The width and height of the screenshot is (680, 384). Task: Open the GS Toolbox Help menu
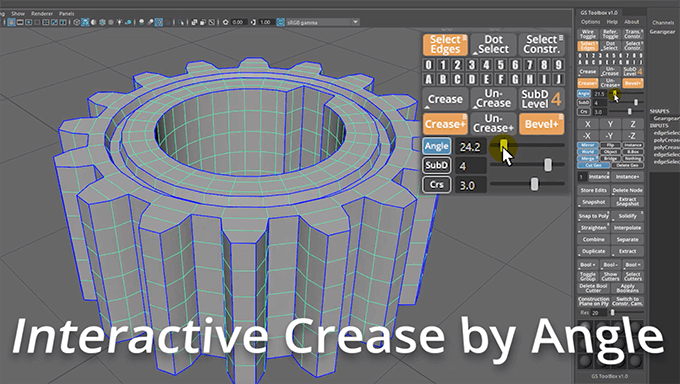point(612,22)
